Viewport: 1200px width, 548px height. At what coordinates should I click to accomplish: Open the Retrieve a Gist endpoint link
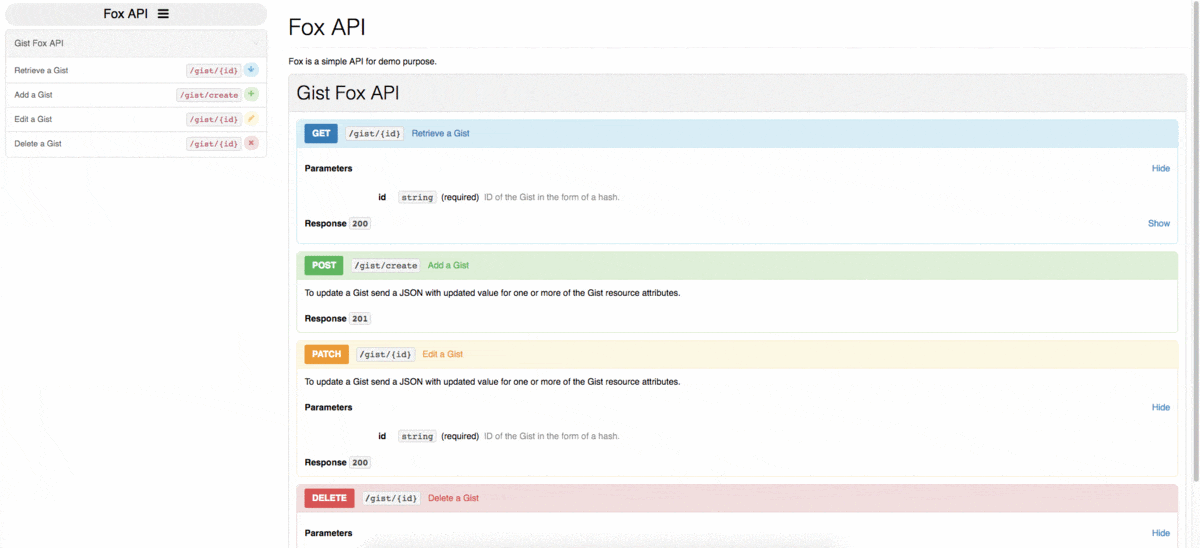tap(440, 133)
